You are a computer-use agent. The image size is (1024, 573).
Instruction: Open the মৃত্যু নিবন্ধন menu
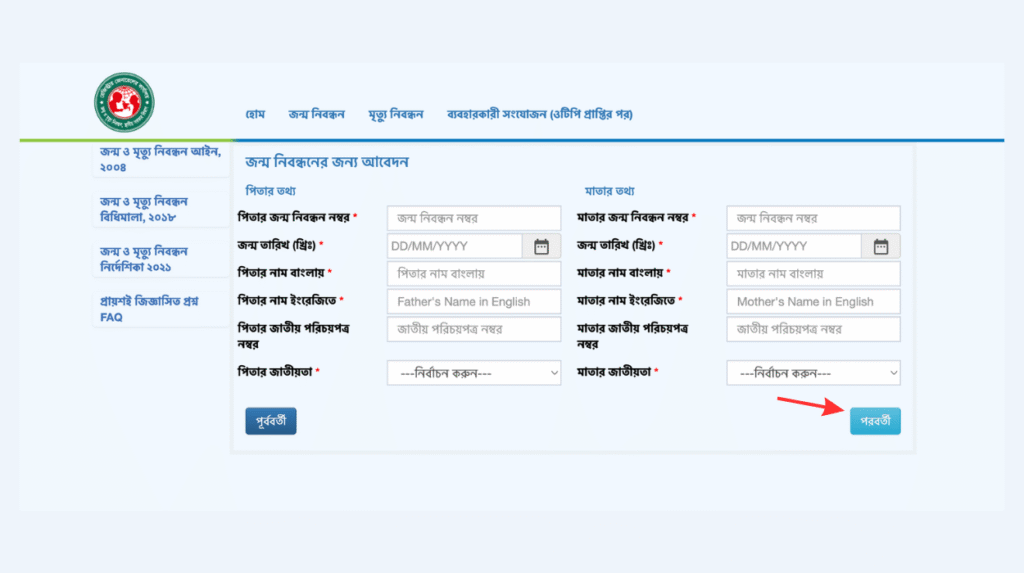tap(396, 114)
